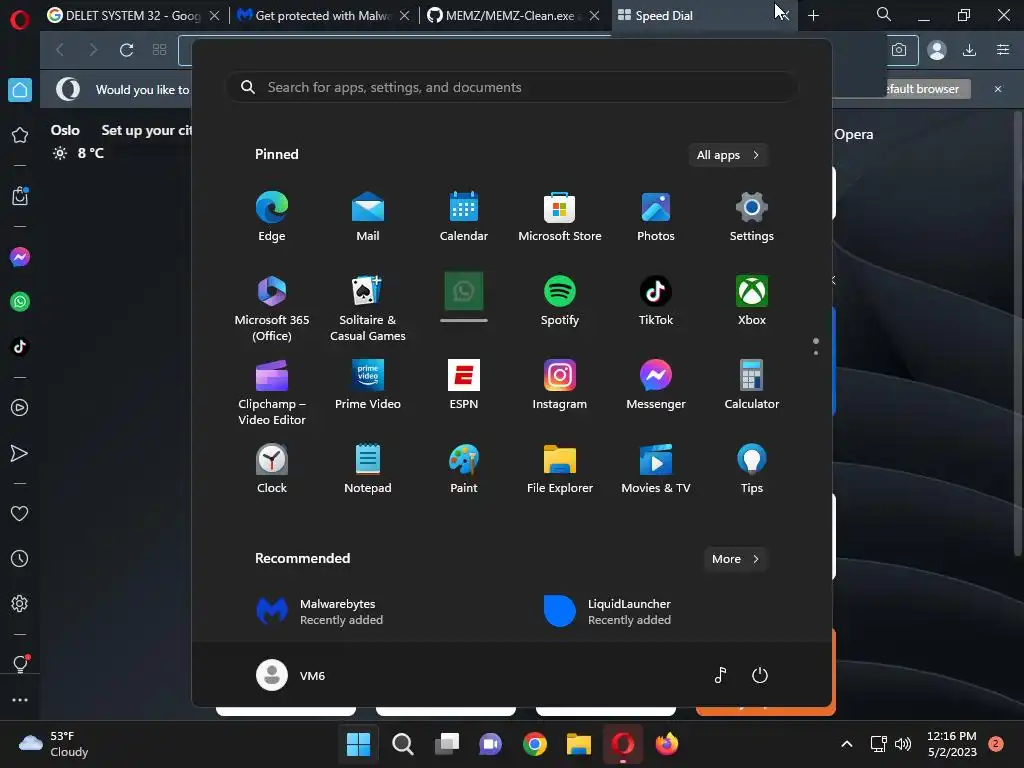Launch Google Chrome from taskbar
The height and width of the screenshot is (768, 1024).
535,744
